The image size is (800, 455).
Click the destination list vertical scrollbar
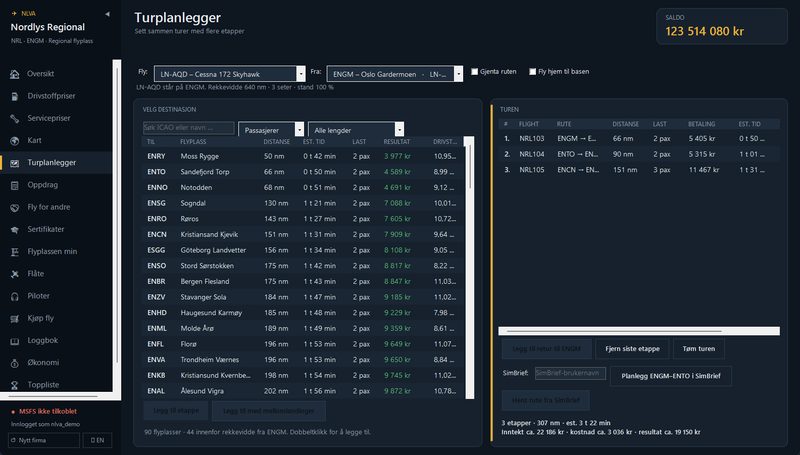(x=469, y=267)
